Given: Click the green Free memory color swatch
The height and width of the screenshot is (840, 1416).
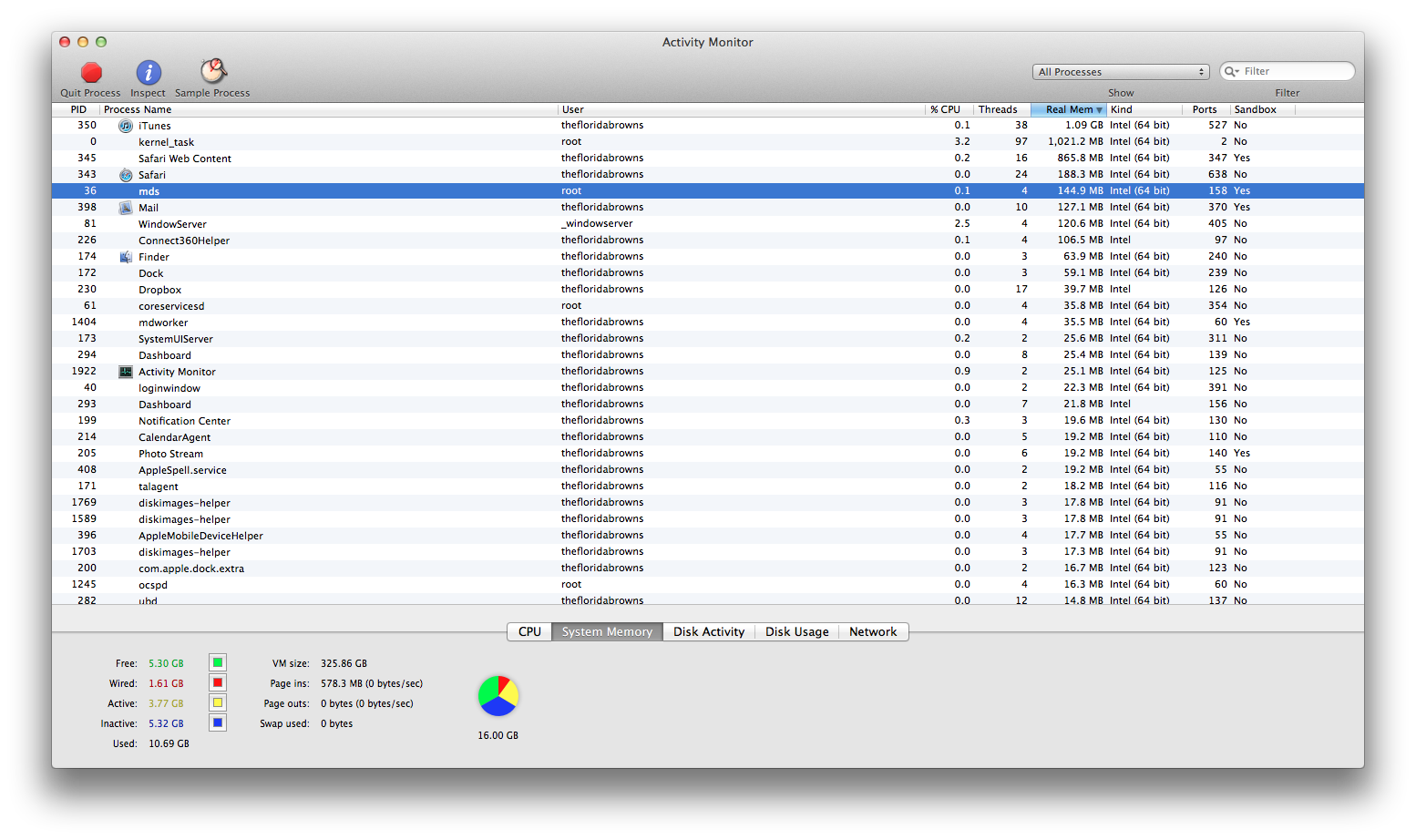Looking at the screenshot, I should pyautogui.click(x=218, y=662).
